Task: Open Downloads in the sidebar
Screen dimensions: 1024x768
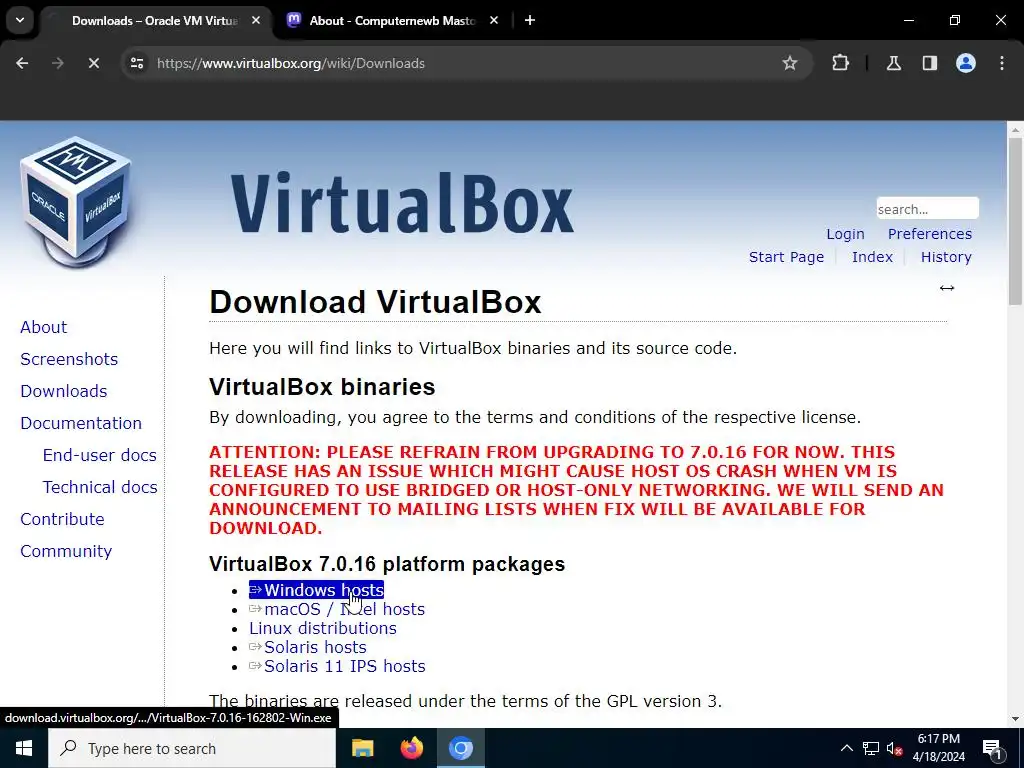Action: pos(64,391)
